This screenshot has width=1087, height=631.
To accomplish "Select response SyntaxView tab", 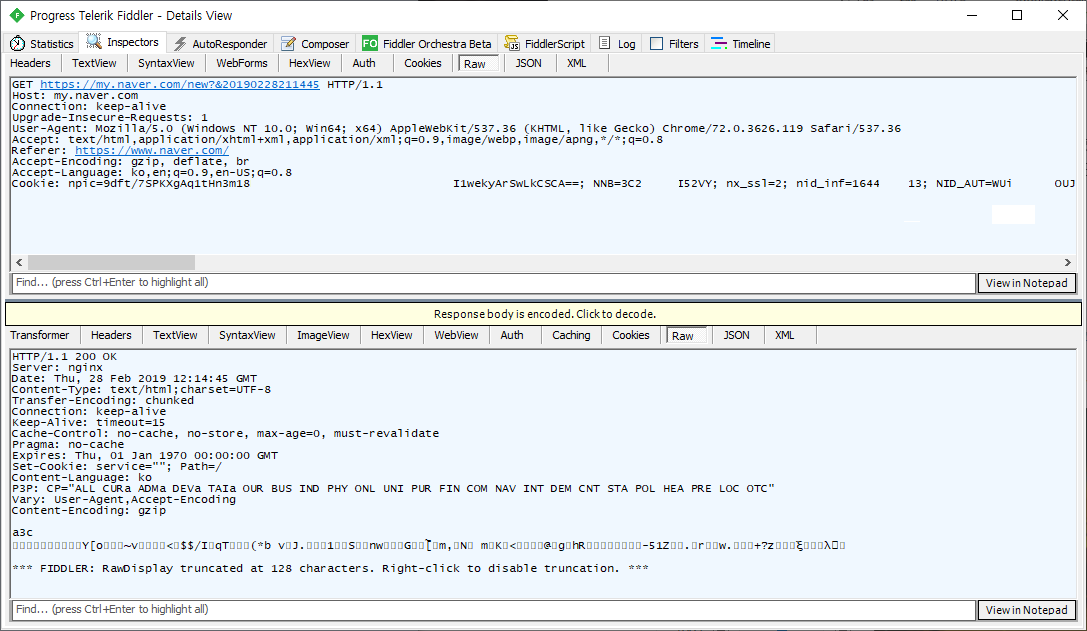I will point(247,335).
